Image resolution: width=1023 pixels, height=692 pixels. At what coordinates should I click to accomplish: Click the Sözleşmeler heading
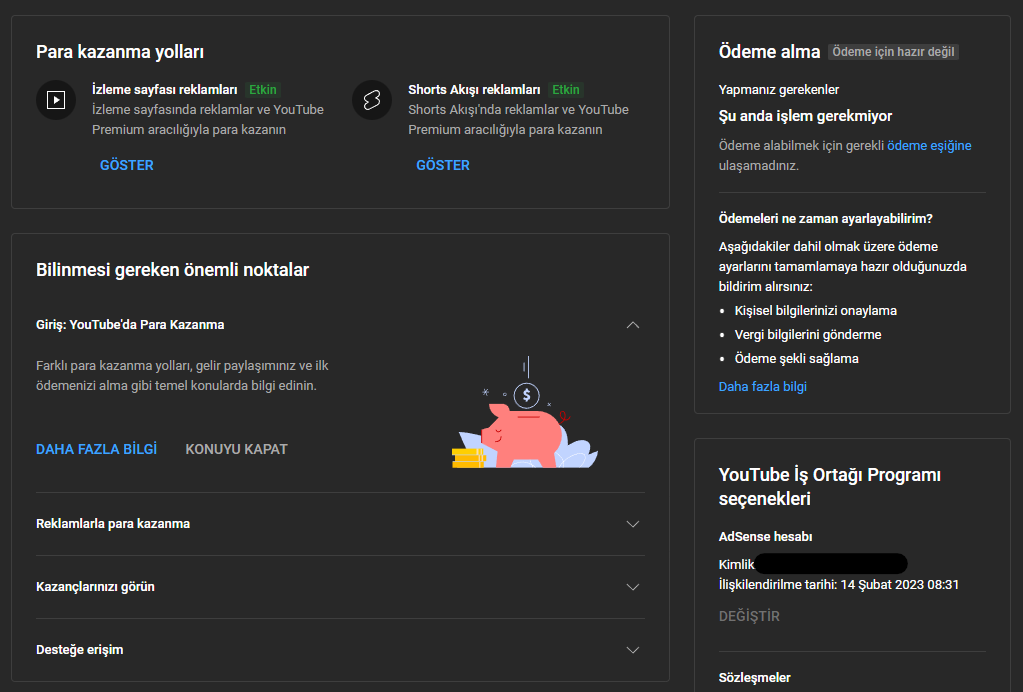point(754,678)
